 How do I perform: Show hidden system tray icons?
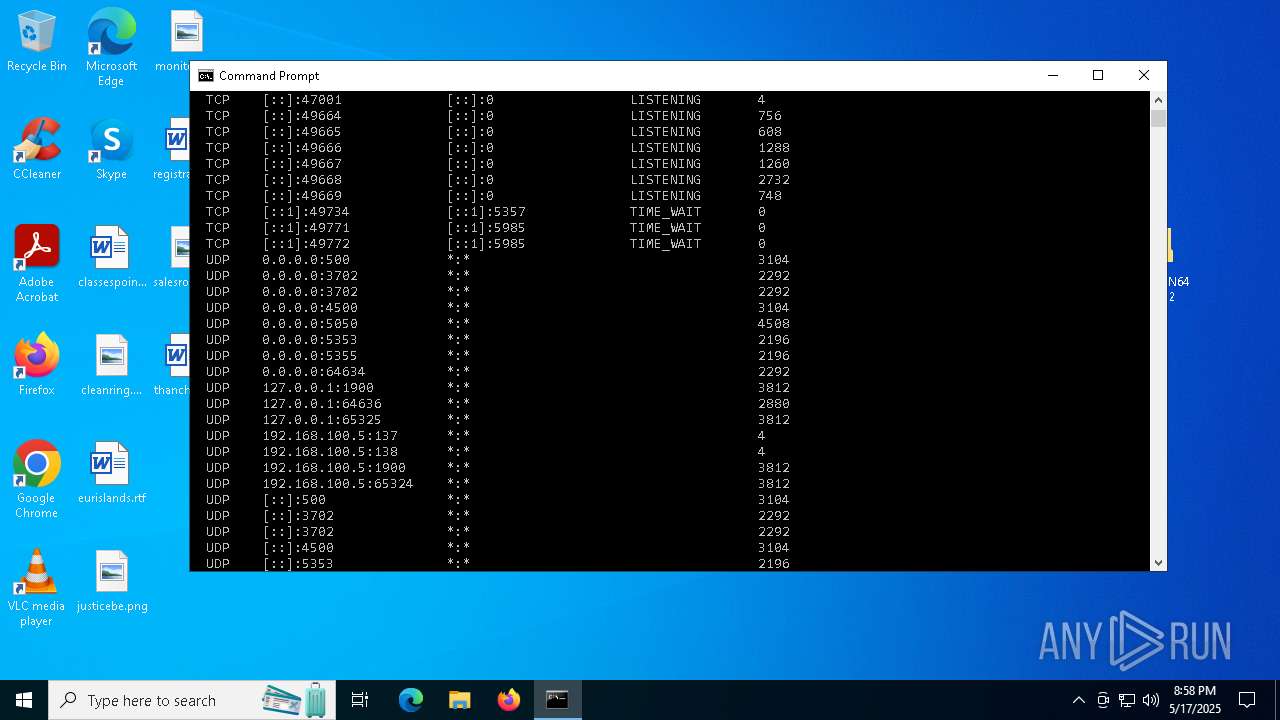[x=1078, y=700]
